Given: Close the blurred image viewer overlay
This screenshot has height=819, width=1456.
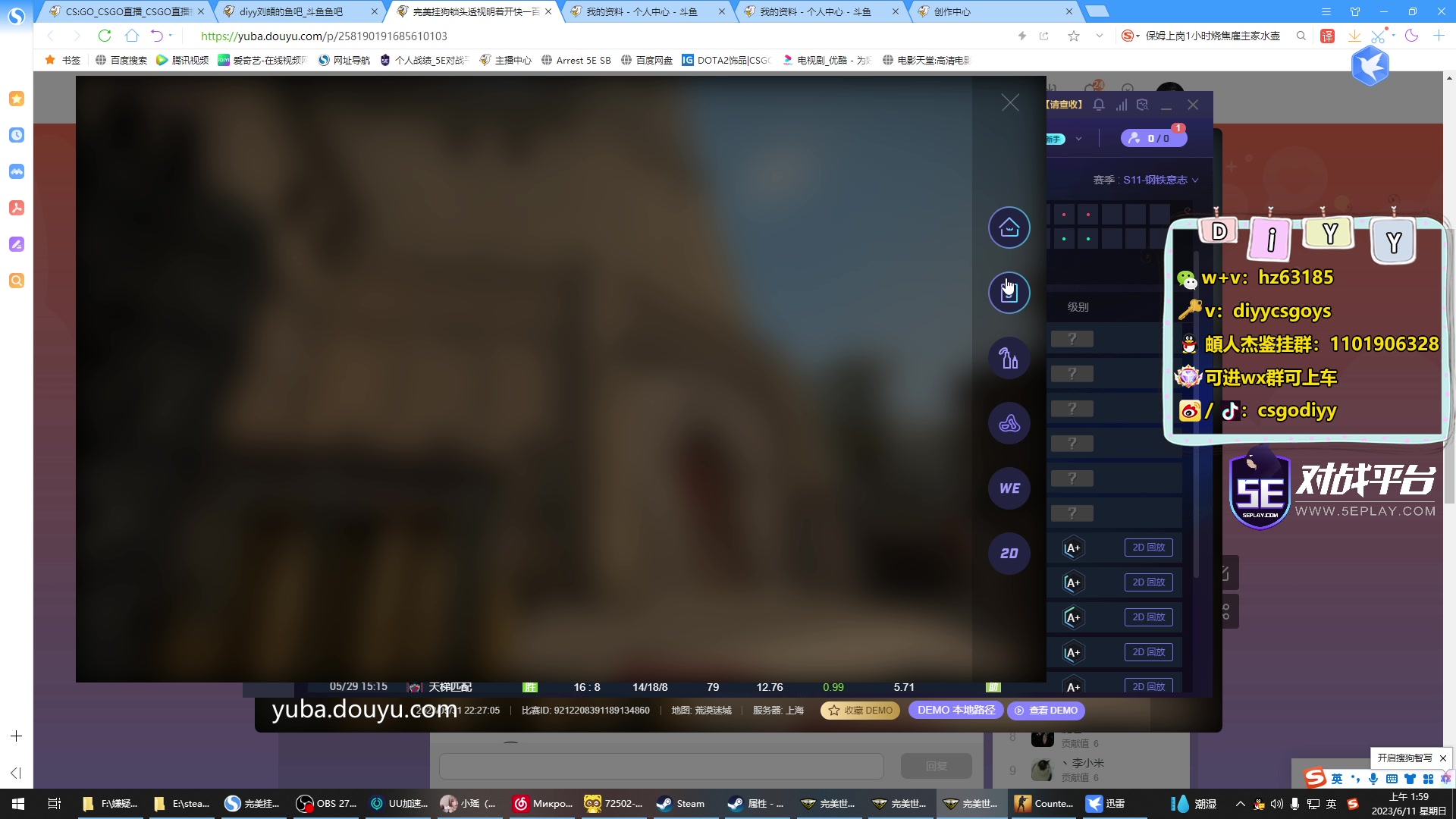Looking at the screenshot, I should coord(1010,102).
